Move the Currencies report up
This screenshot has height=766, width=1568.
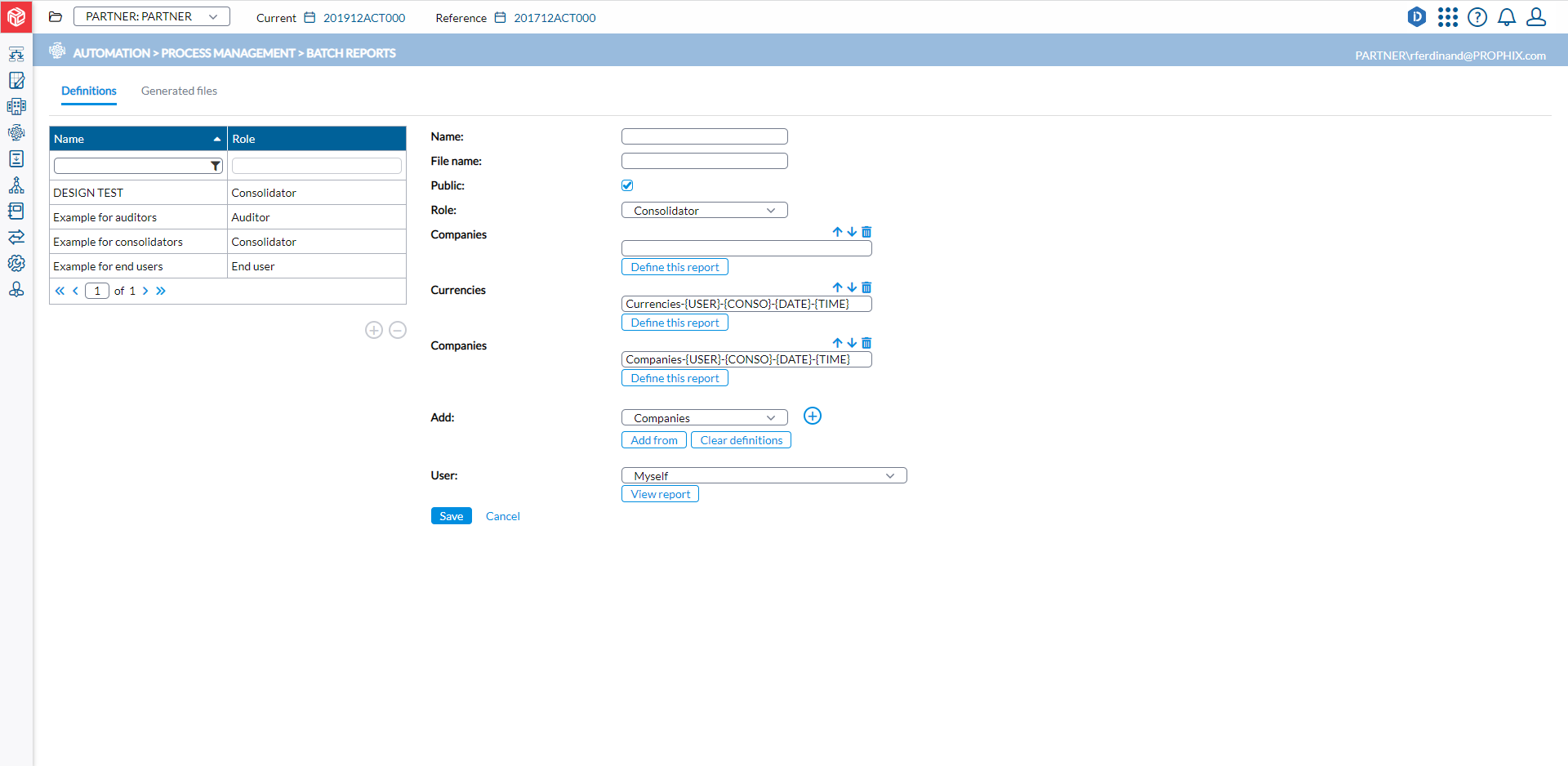tap(837, 287)
